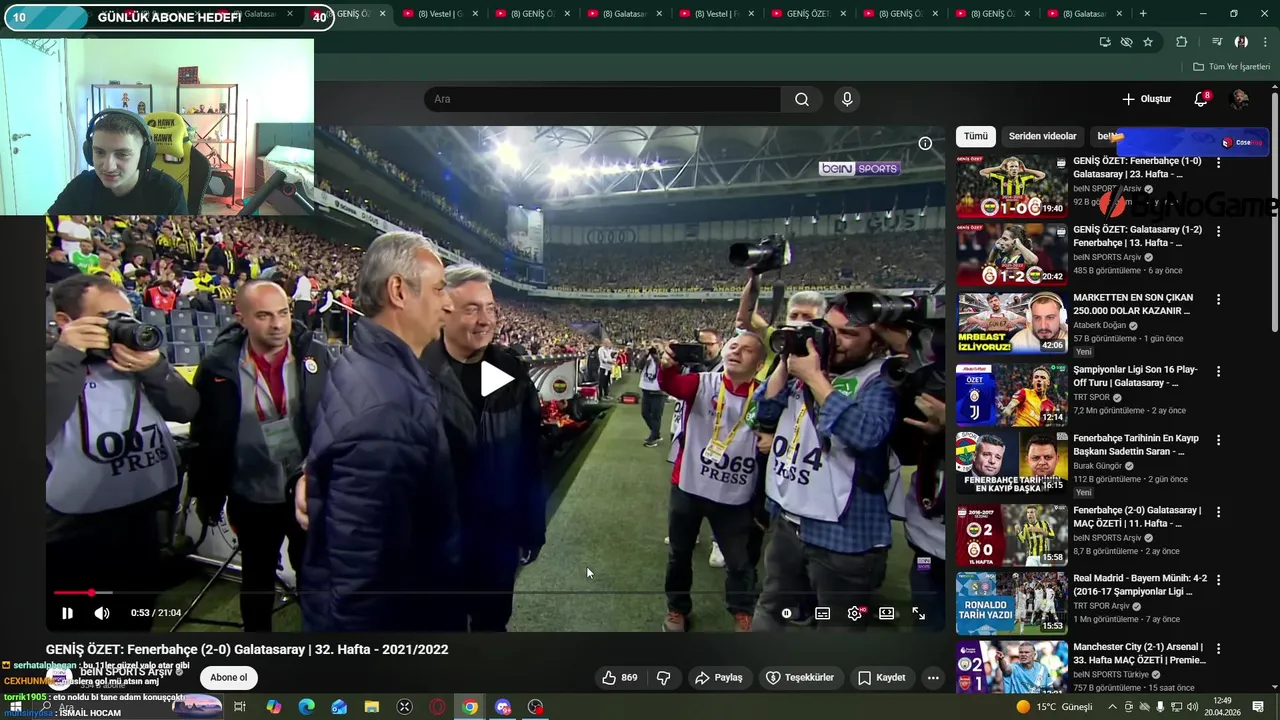Image resolution: width=1280 pixels, height=720 pixels.
Task: Open Tüm Yer İşaretleri bookmarks folder
Action: click(x=1232, y=67)
